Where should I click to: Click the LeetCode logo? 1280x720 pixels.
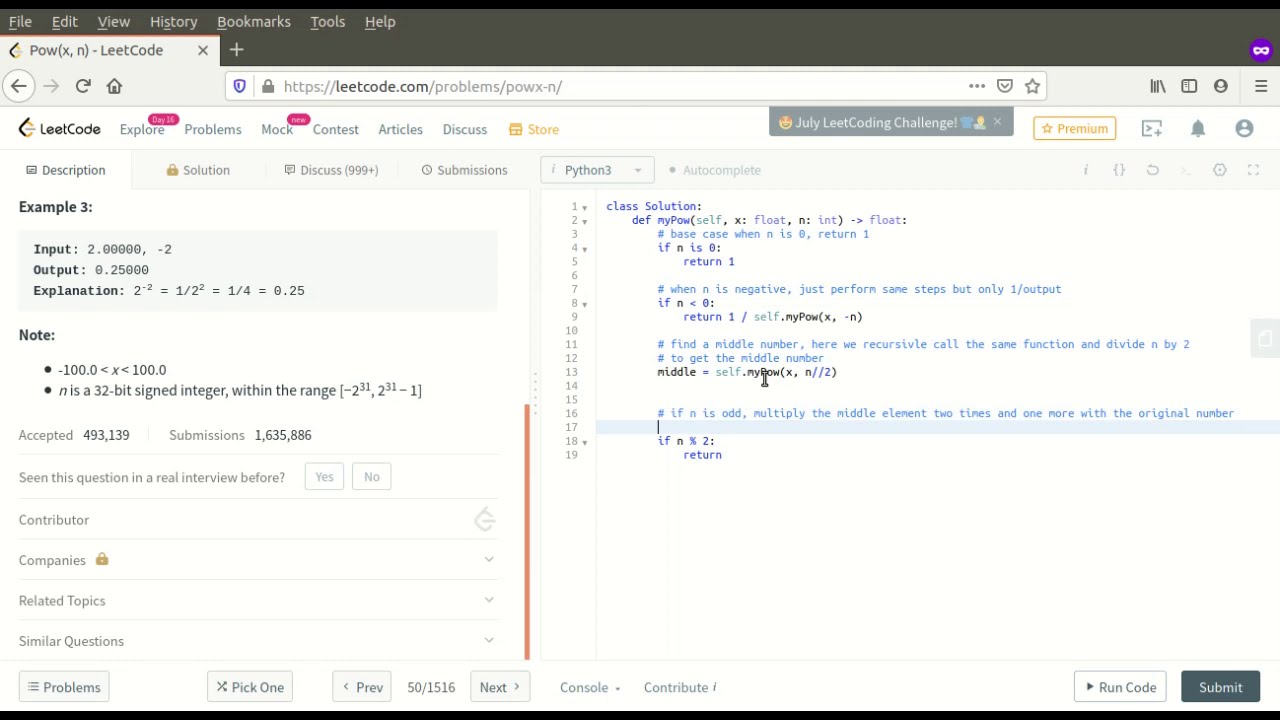click(60, 128)
